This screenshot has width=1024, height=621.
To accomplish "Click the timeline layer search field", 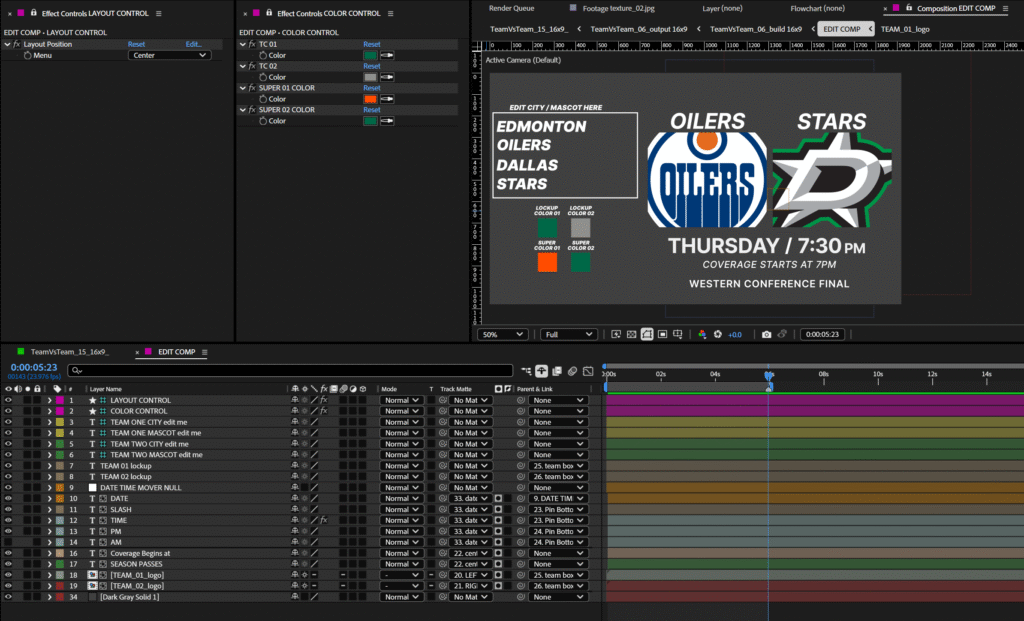I will click(290, 371).
